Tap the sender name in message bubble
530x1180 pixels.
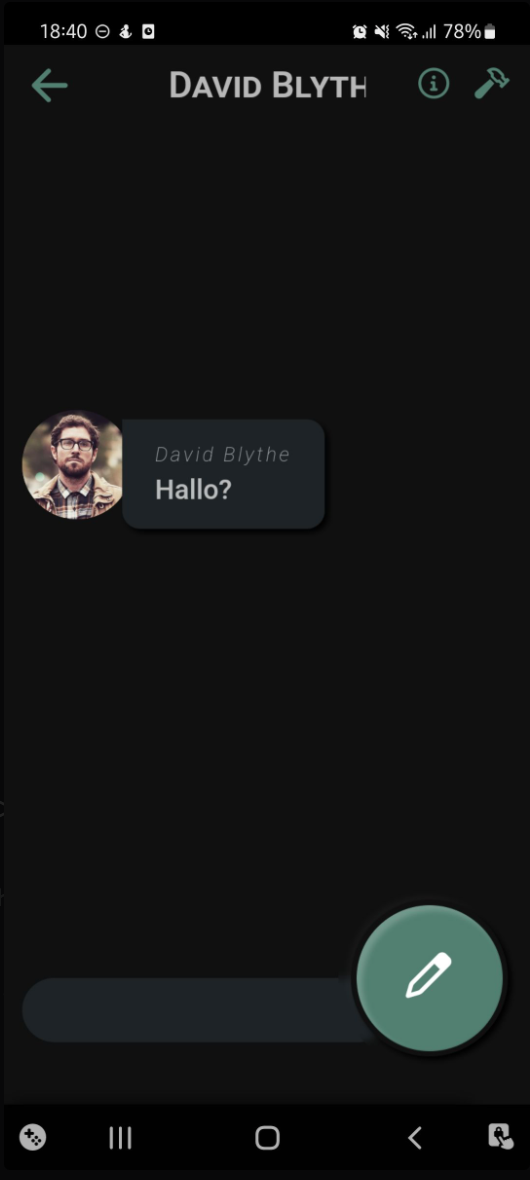coord(222,455)
